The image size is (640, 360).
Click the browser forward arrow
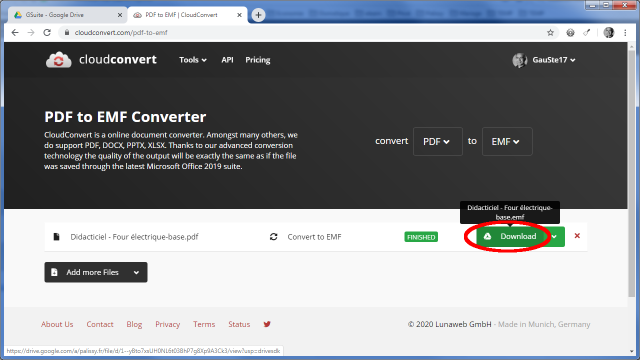(x=31, y=33)
